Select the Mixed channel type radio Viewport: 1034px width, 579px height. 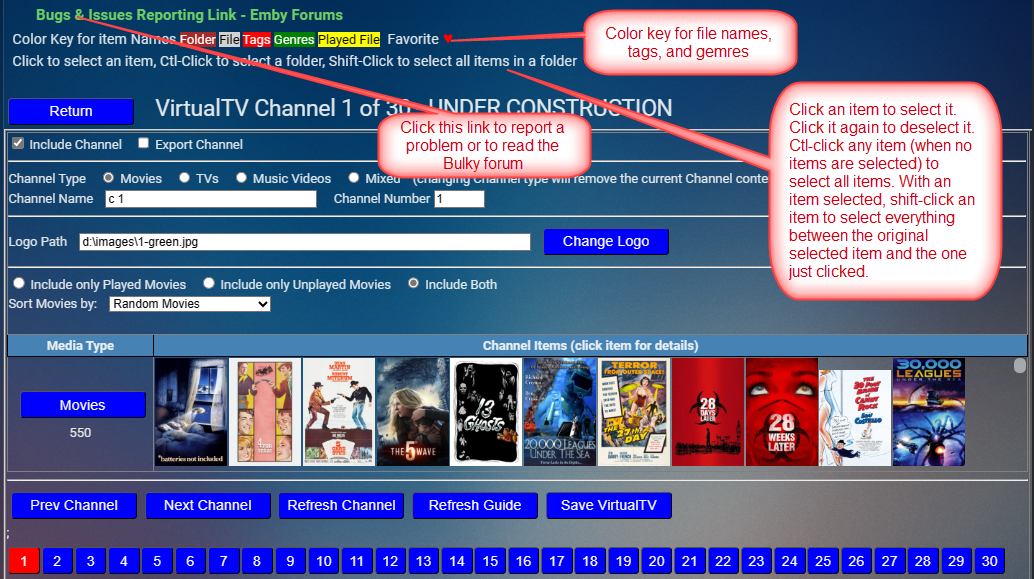pyautogui.click(x=354, y=177)
